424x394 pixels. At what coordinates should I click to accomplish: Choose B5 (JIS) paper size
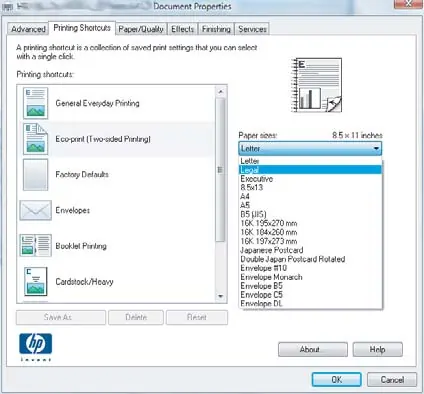click(x=310, y=214)
